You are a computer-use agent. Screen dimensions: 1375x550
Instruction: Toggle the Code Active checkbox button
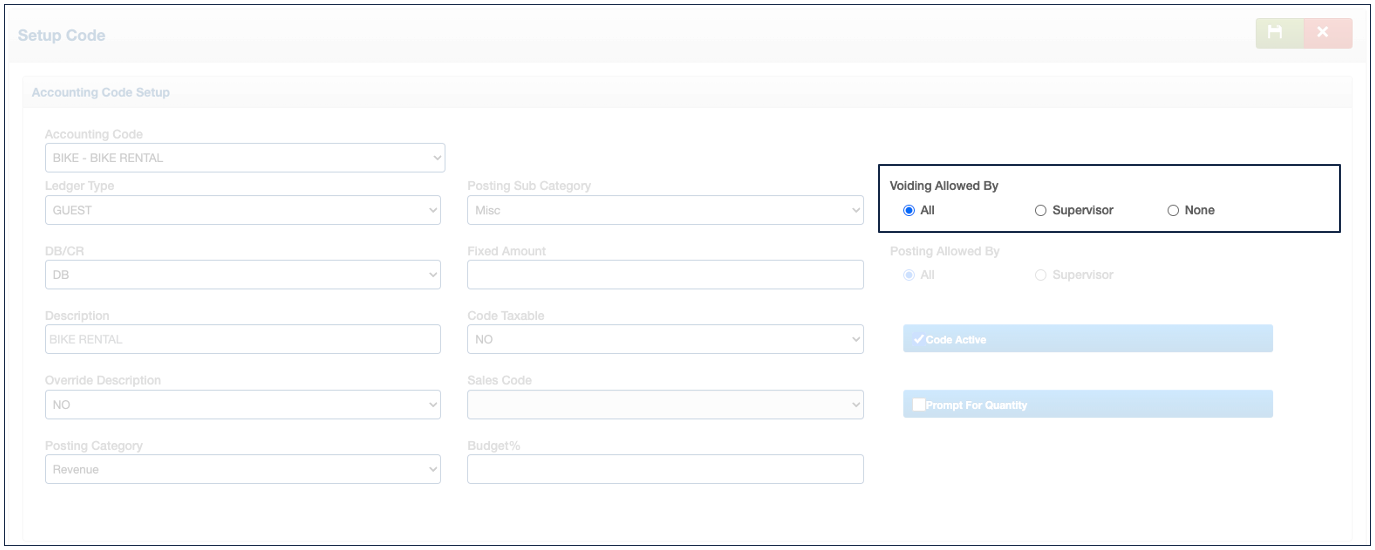[1087, 339]
